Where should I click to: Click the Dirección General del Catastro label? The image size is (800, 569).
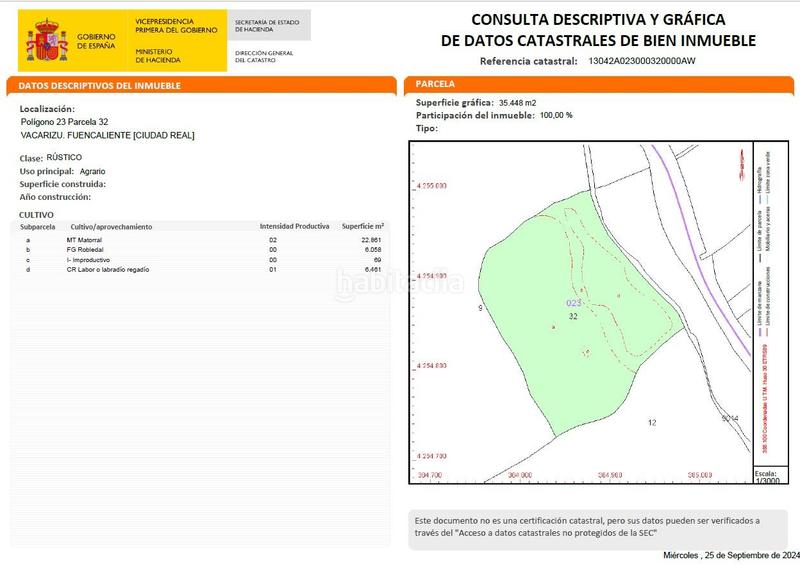pos(264,55)
